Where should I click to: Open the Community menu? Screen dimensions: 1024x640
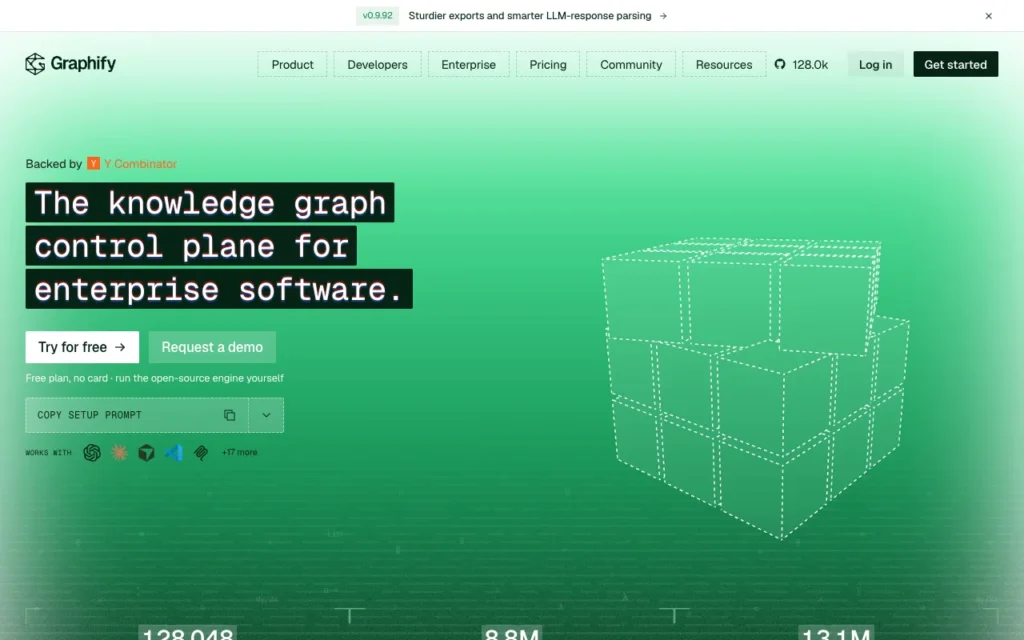pos(631,65)
